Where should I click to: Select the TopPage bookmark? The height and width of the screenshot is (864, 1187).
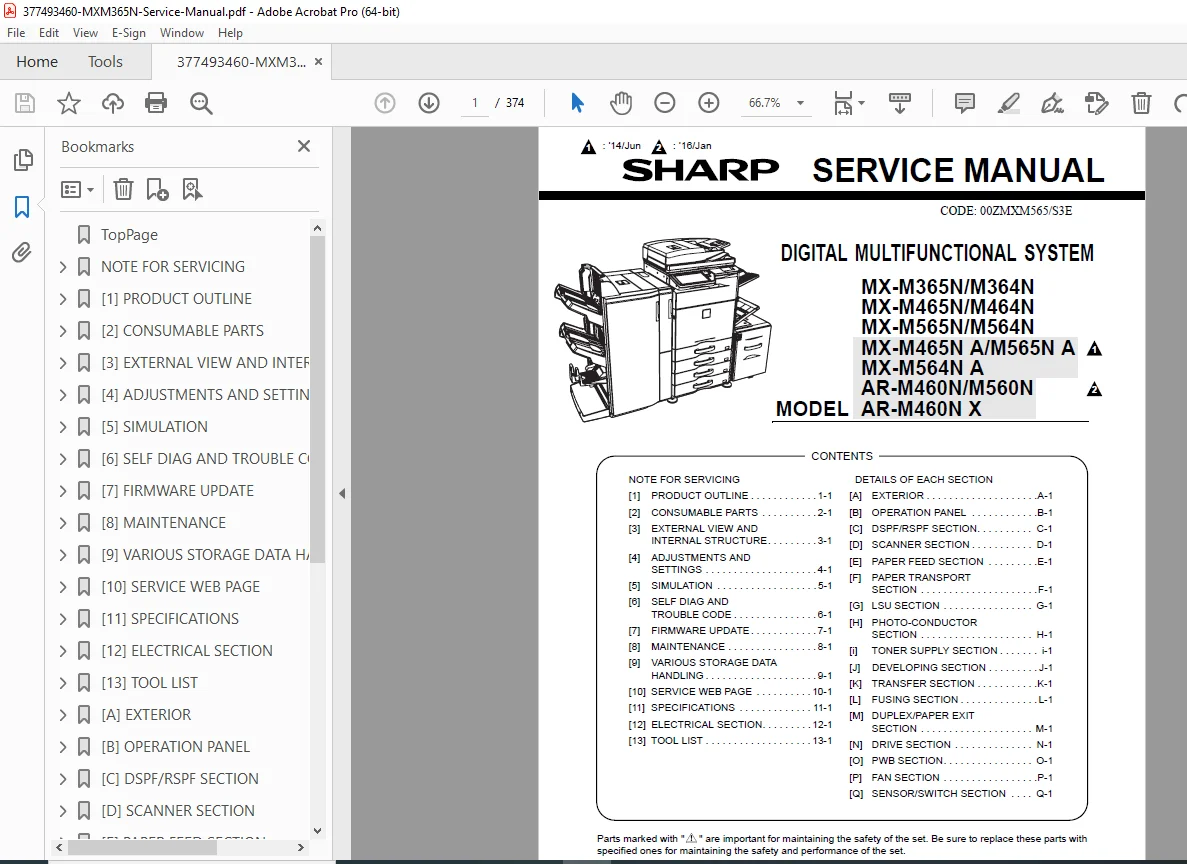click(x=129, y=235)
